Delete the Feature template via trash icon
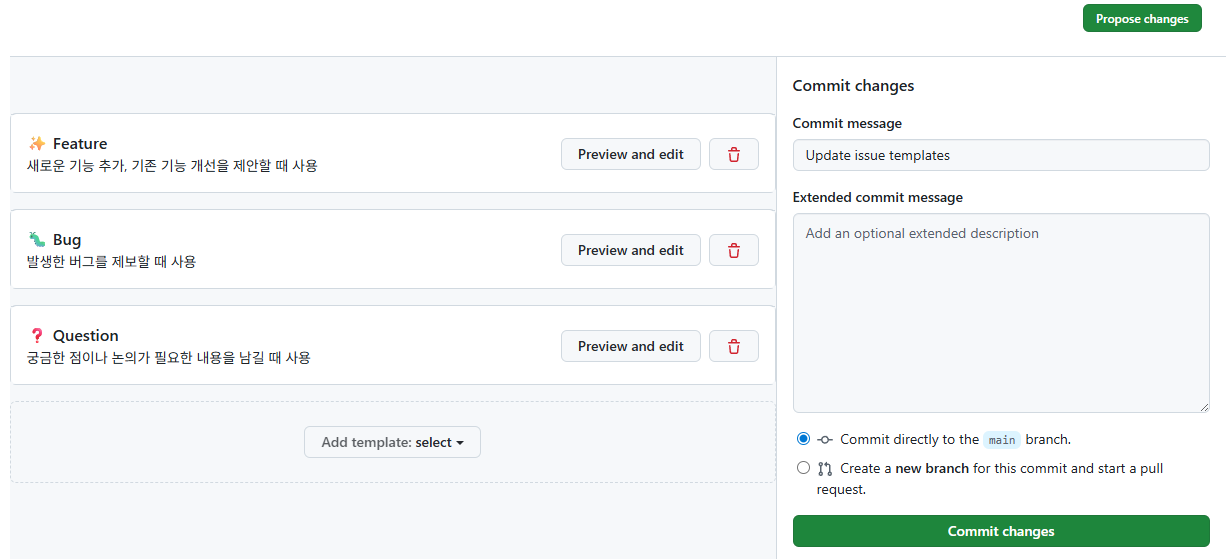Screen dimensions: 1226x559 pyautogui.click(x=734, y=154)
